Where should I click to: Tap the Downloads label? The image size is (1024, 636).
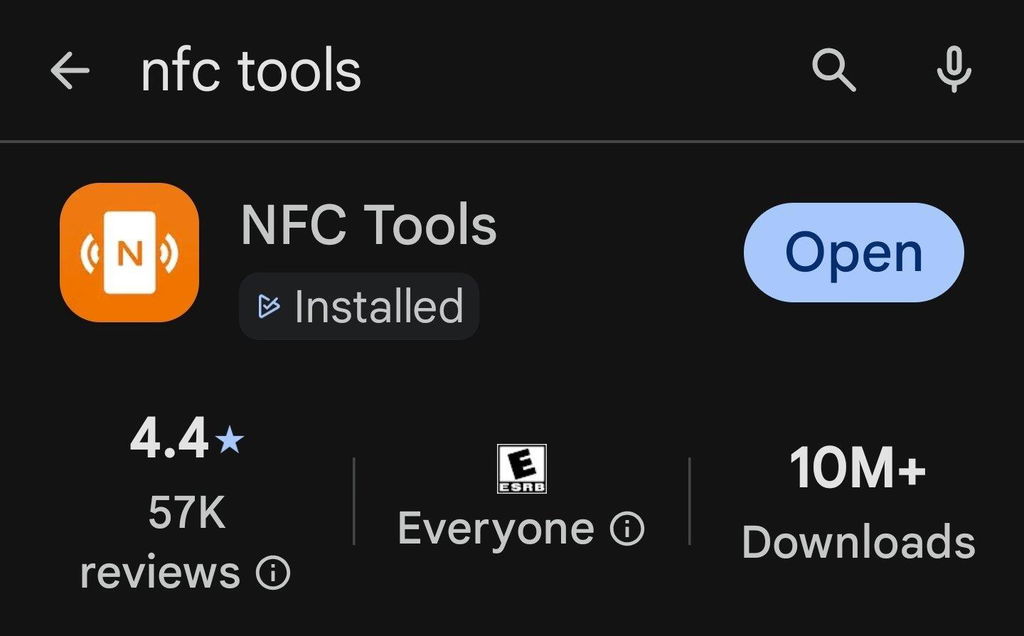coord(858,541)
